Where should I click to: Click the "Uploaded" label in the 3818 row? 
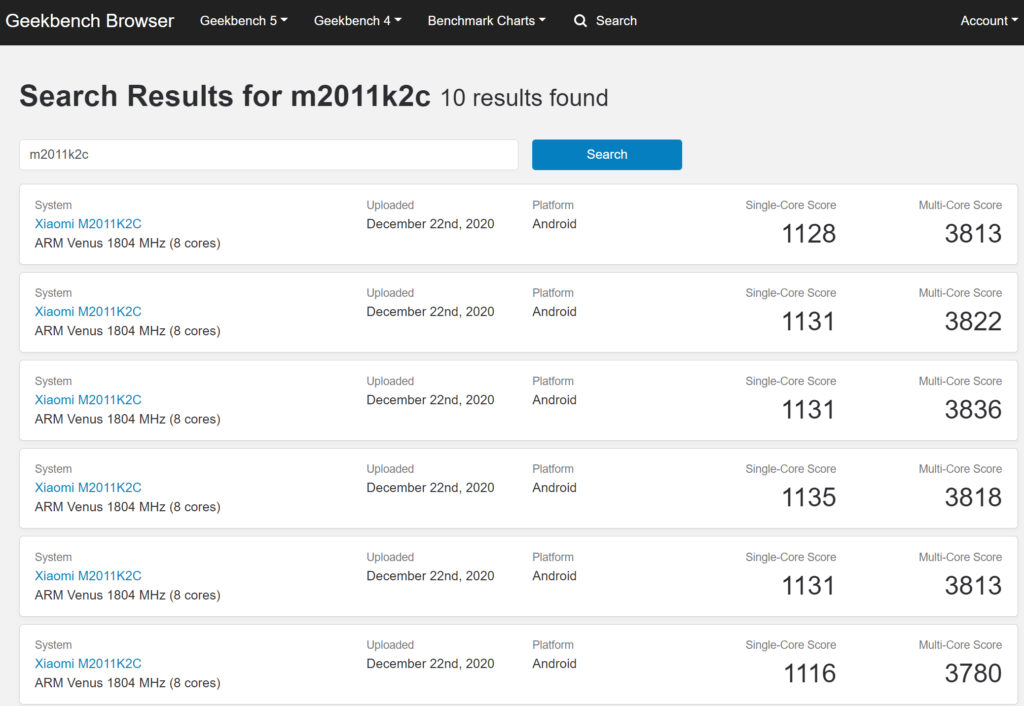pyautogui.click(x=390, y=469)
